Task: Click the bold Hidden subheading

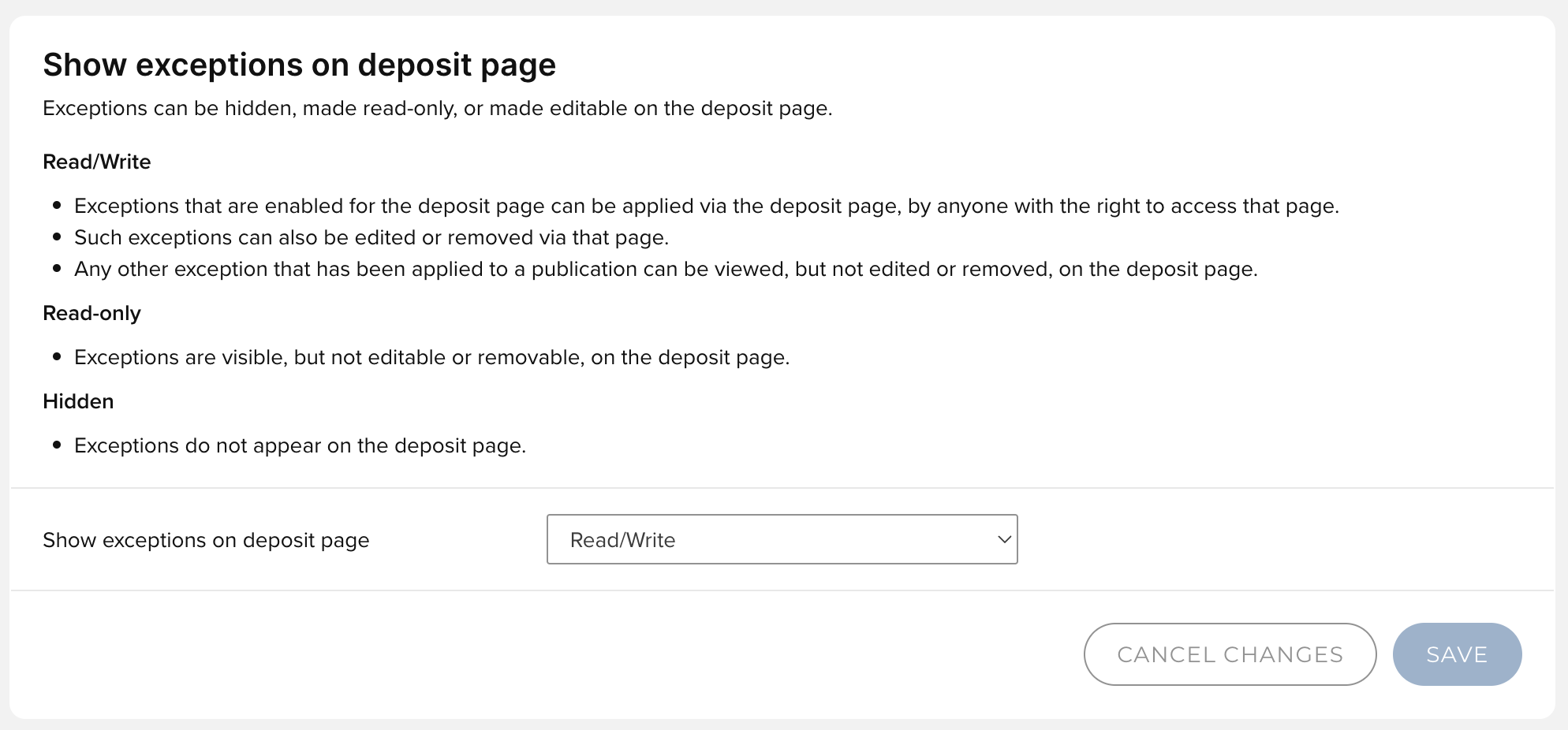Action: coord(78,401)
